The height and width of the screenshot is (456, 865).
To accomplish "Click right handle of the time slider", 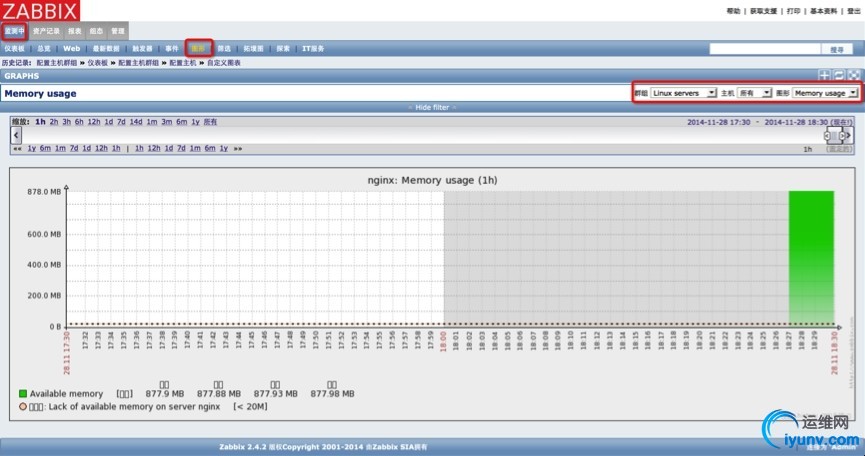I will pos(842,136).
